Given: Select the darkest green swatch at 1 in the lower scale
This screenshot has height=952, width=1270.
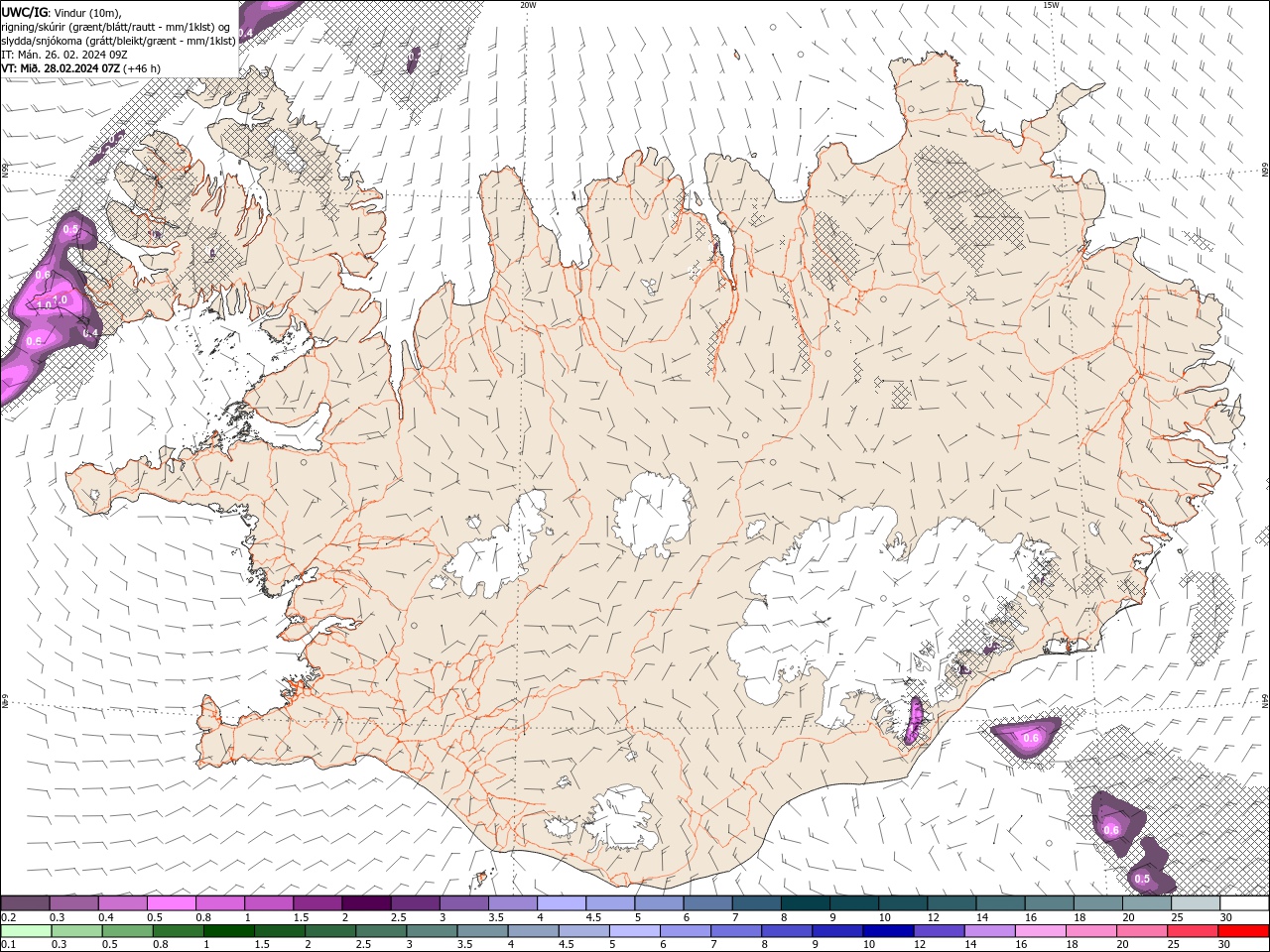Looking at the screenshot, I should coord(228,931).
